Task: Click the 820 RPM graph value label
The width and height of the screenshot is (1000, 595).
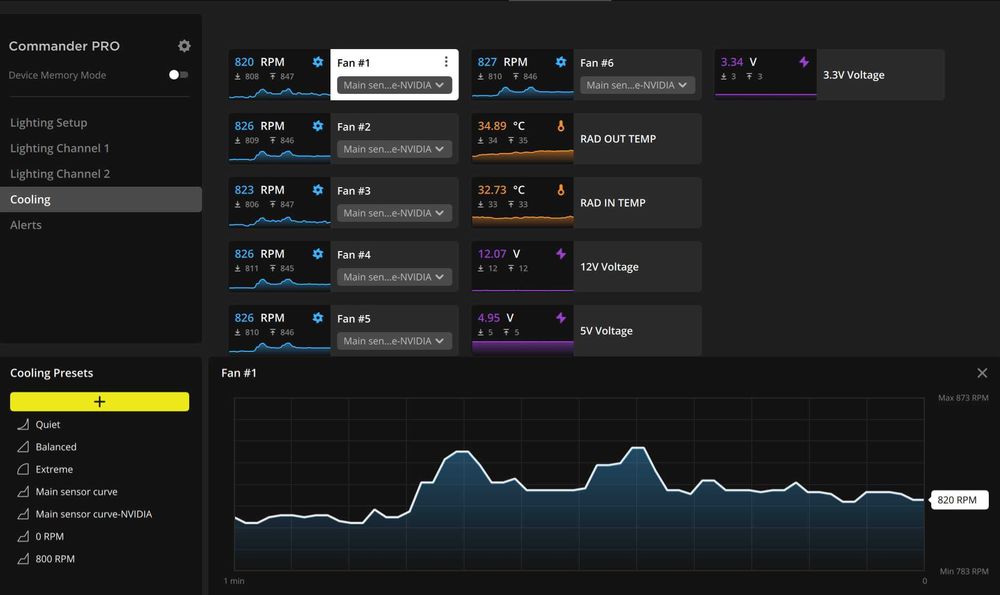Action: pos(959,500)
